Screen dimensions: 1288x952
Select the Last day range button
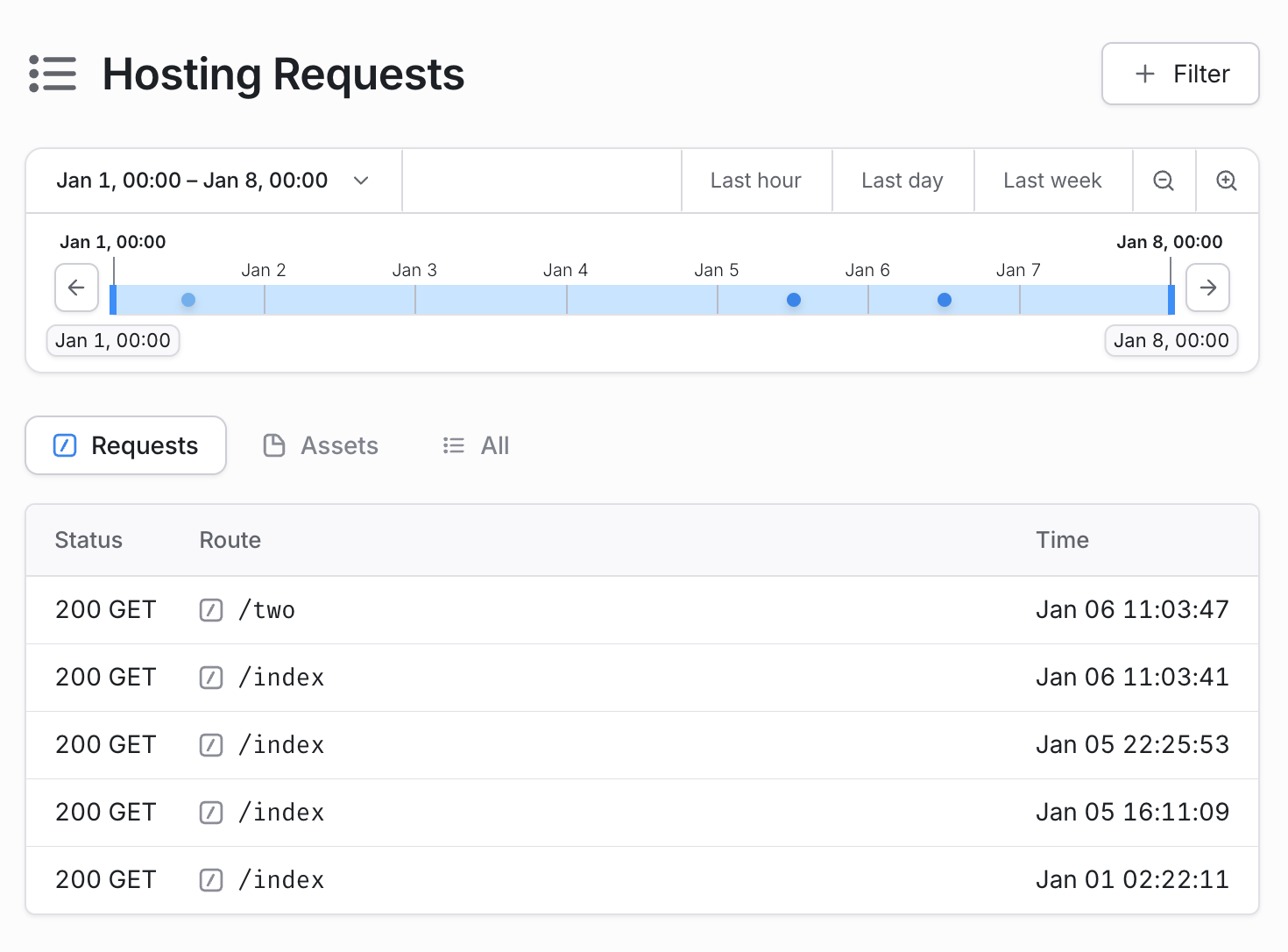(x=902, y=181)
